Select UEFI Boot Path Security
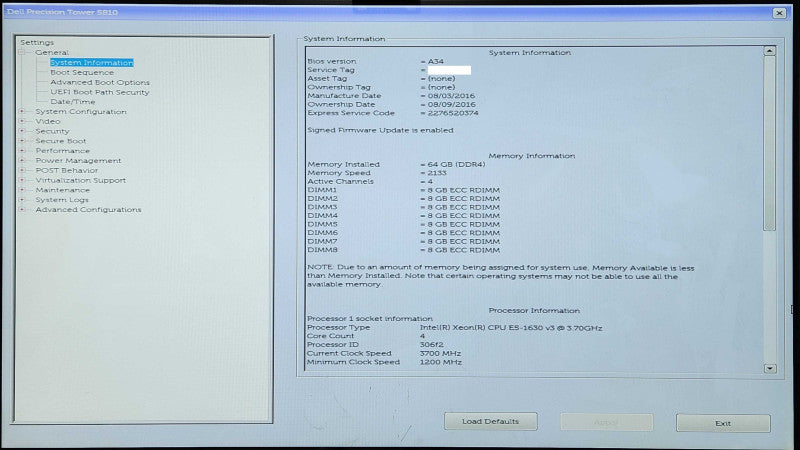Viewport: 800px width, 450px height. point(100,92)
